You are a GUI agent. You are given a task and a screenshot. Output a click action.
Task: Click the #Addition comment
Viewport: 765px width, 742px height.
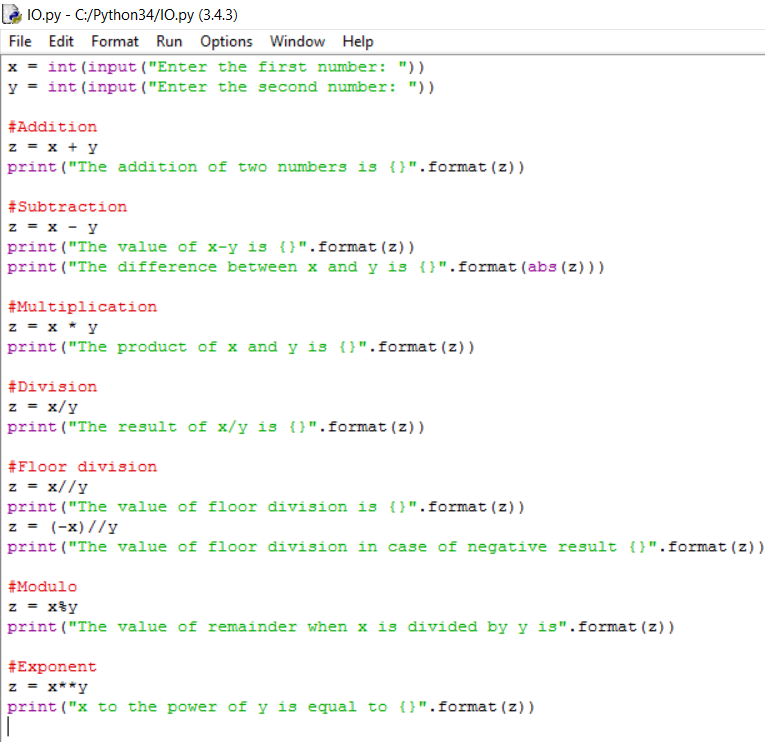click(52, 127)
